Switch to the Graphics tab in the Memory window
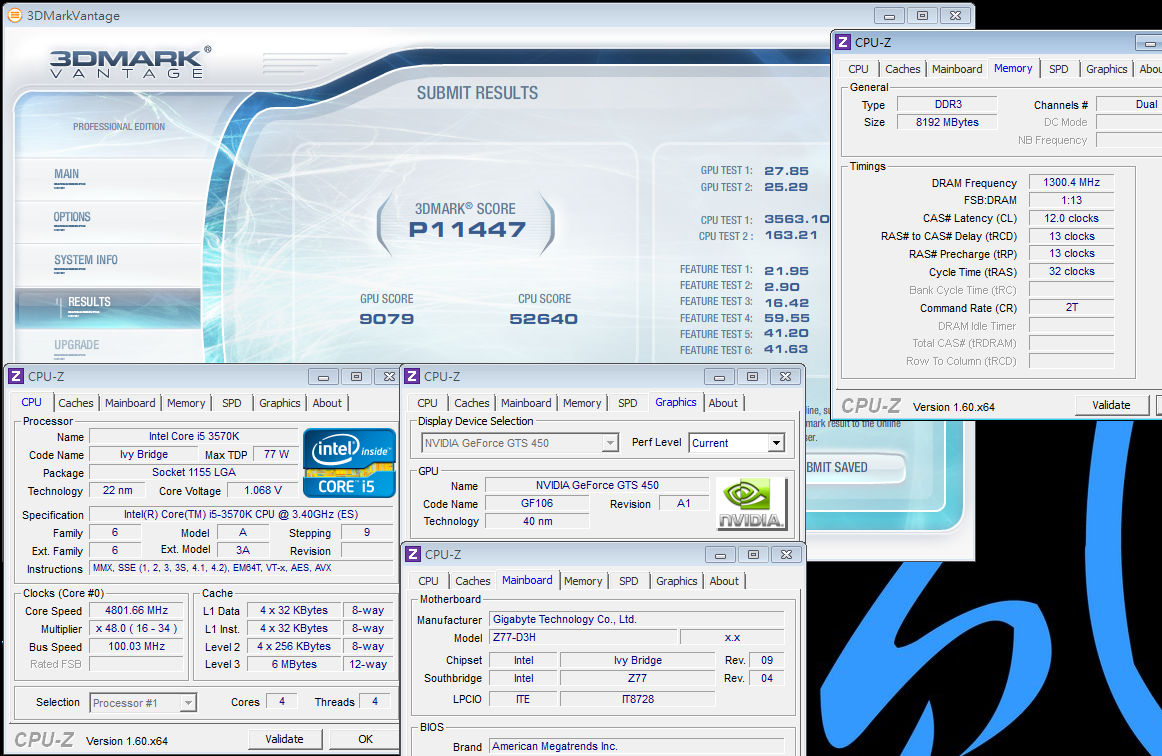This screenshot has height=756, width=1162. point(1106,69)
